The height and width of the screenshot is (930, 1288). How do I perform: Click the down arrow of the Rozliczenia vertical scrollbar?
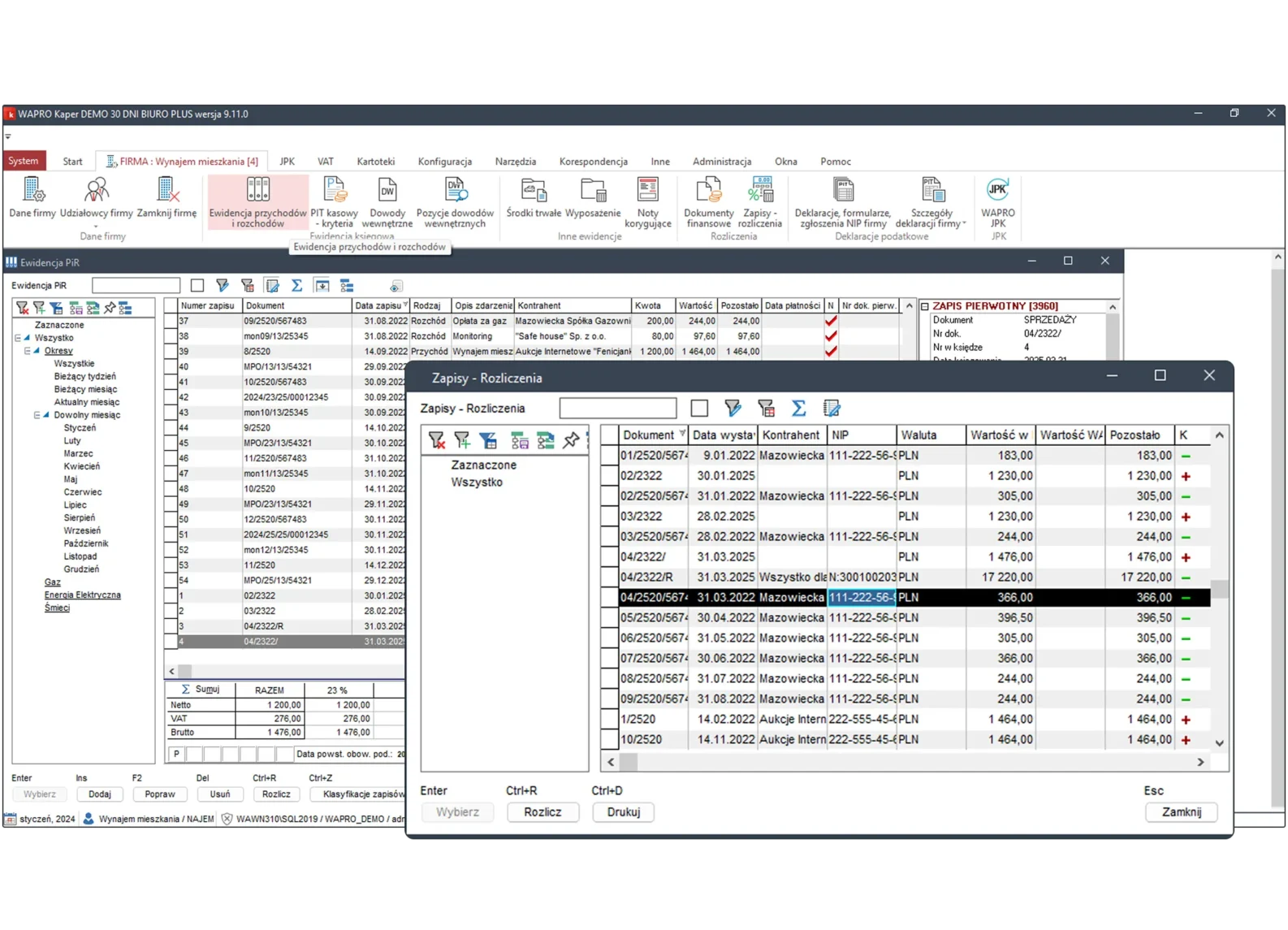point(1219,743)
